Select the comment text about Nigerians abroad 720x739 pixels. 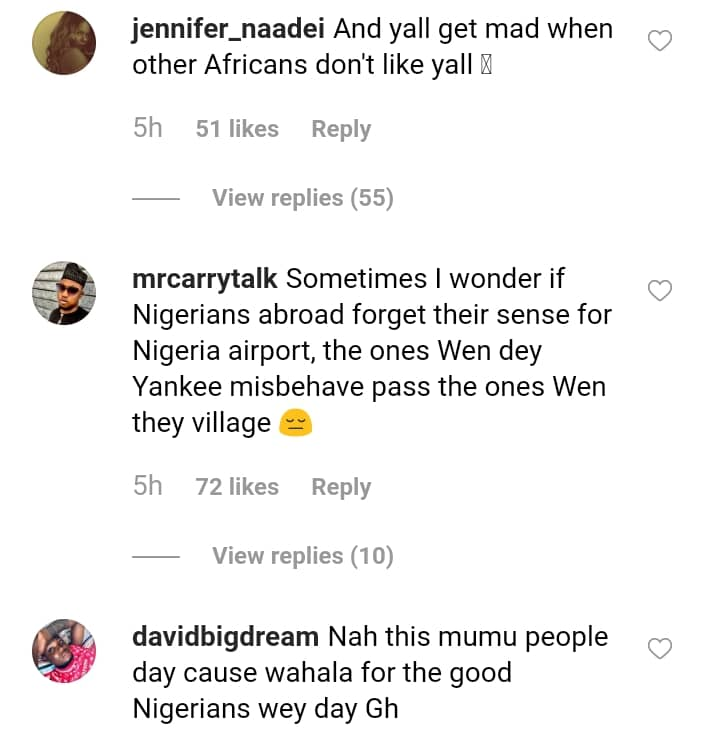[x=371, y=351]
